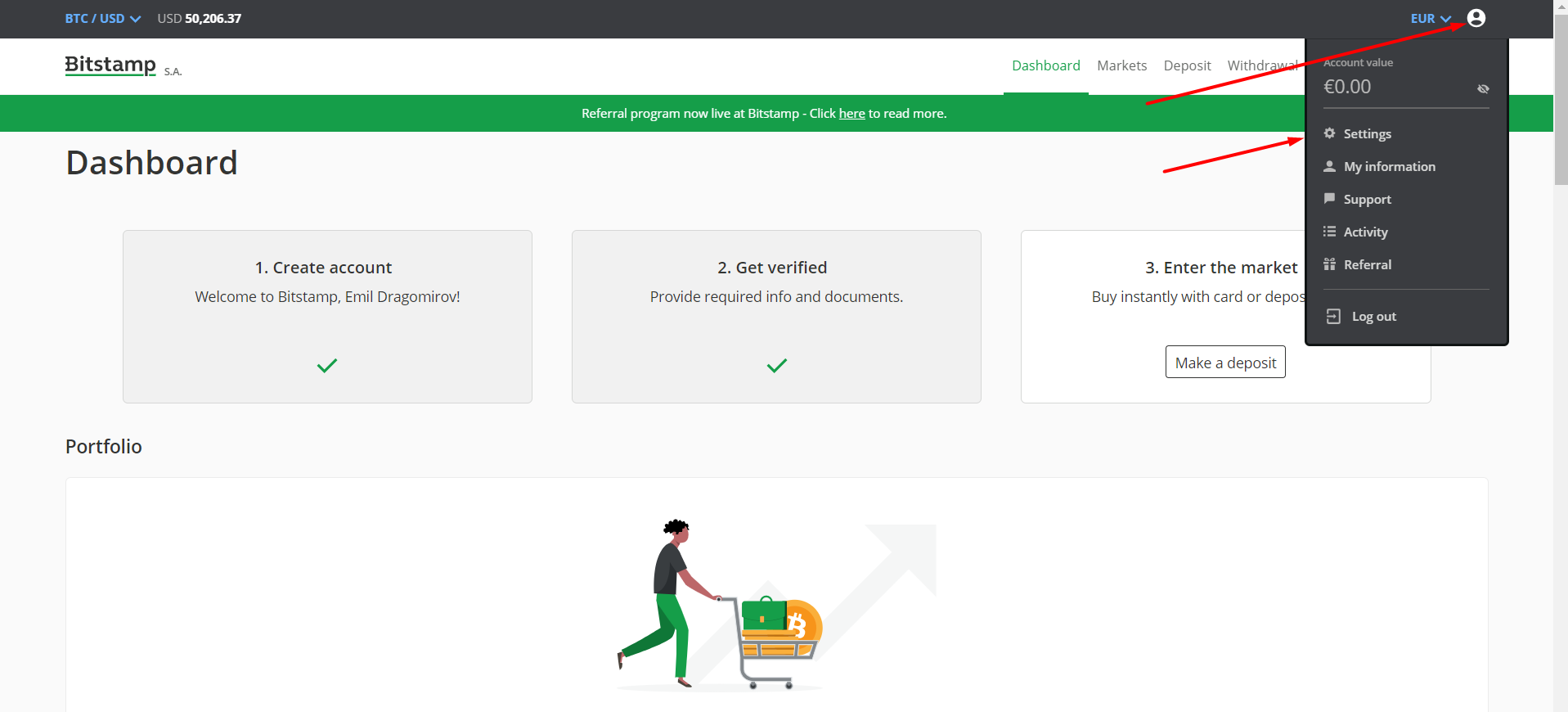Open the EUR currency dropdown

(x=1431, y=18)
